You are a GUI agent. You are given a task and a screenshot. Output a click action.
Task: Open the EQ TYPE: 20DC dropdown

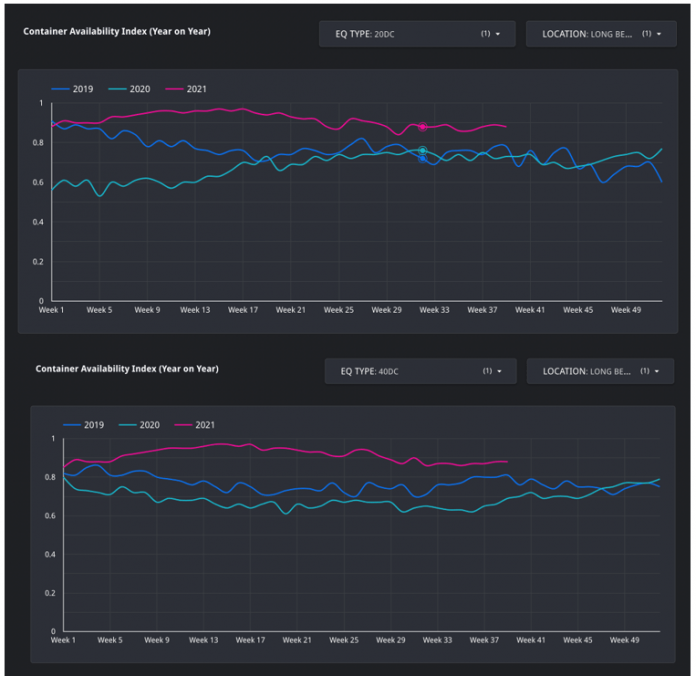(417, 34)
